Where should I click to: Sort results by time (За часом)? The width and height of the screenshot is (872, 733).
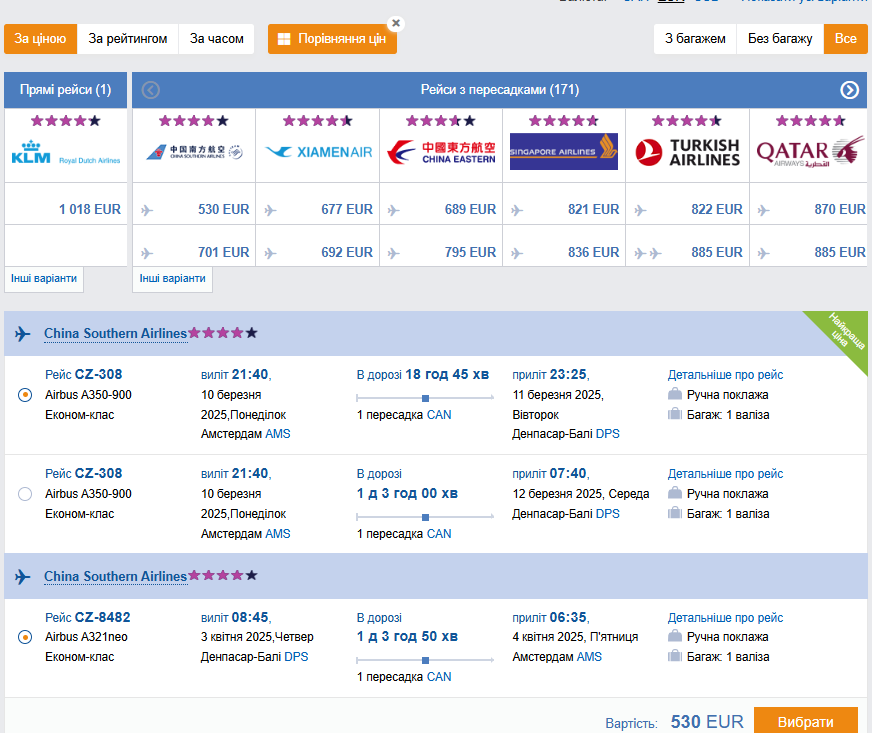pyautogui.click(x=216, y=39)
